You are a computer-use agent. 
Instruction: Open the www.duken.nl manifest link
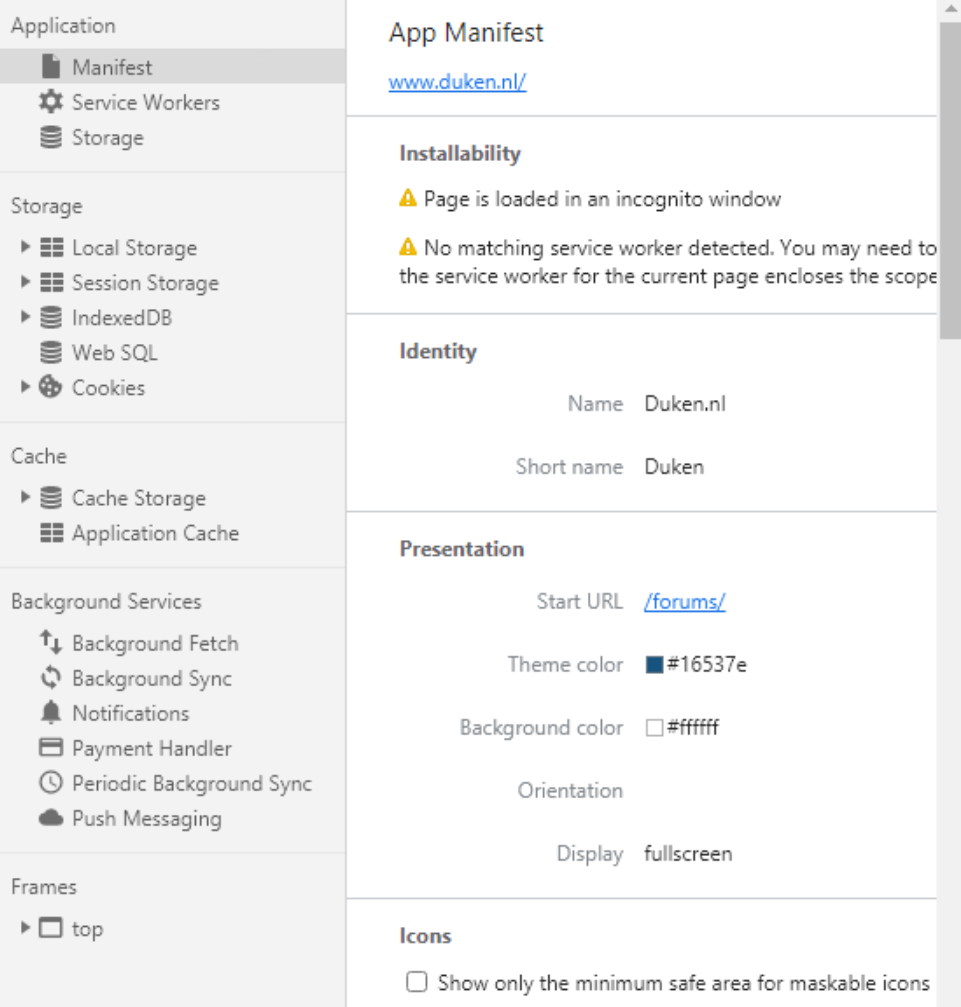(x=457, y=82)
